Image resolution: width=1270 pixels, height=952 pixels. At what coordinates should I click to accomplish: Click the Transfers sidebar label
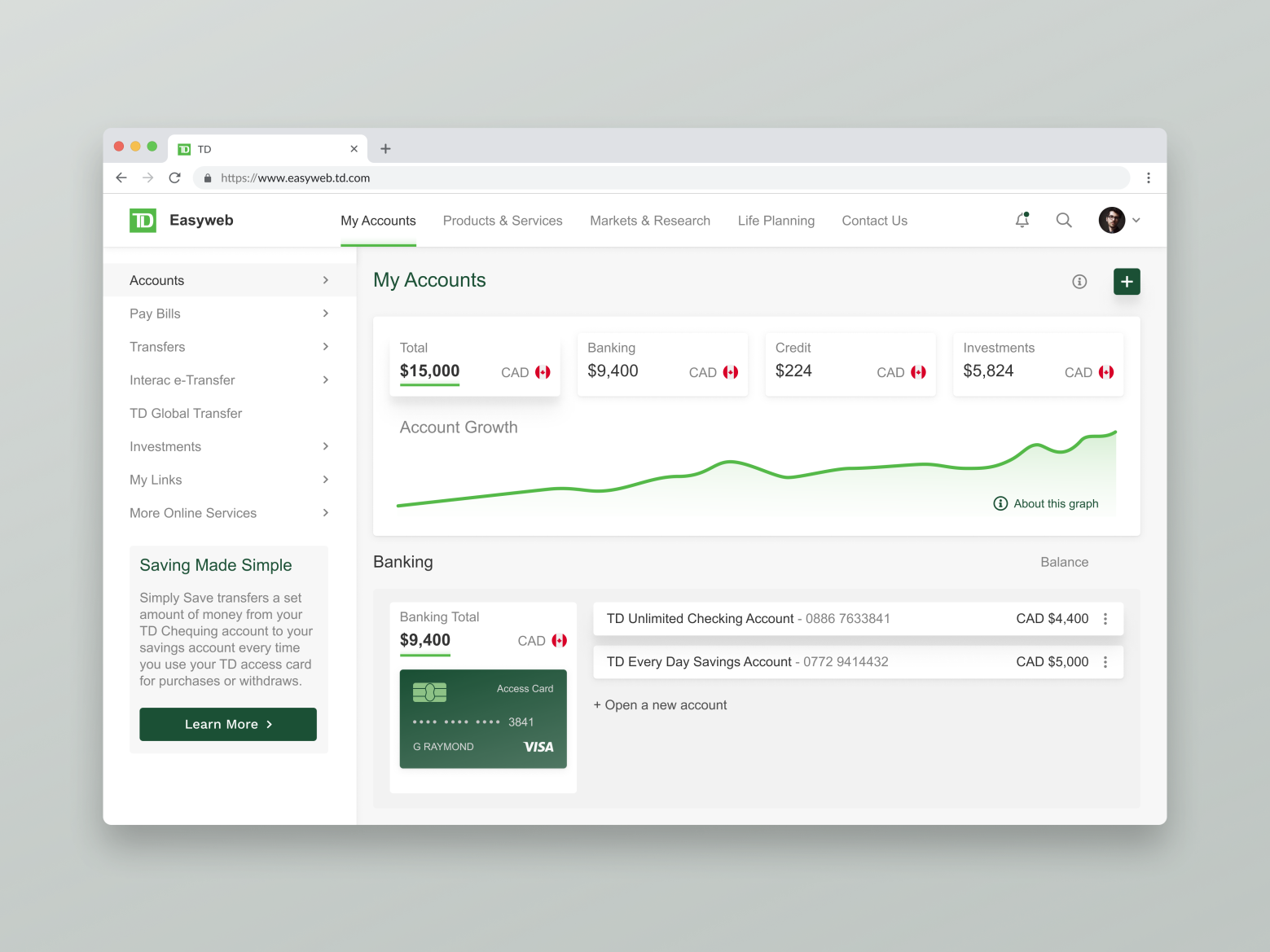157,347
